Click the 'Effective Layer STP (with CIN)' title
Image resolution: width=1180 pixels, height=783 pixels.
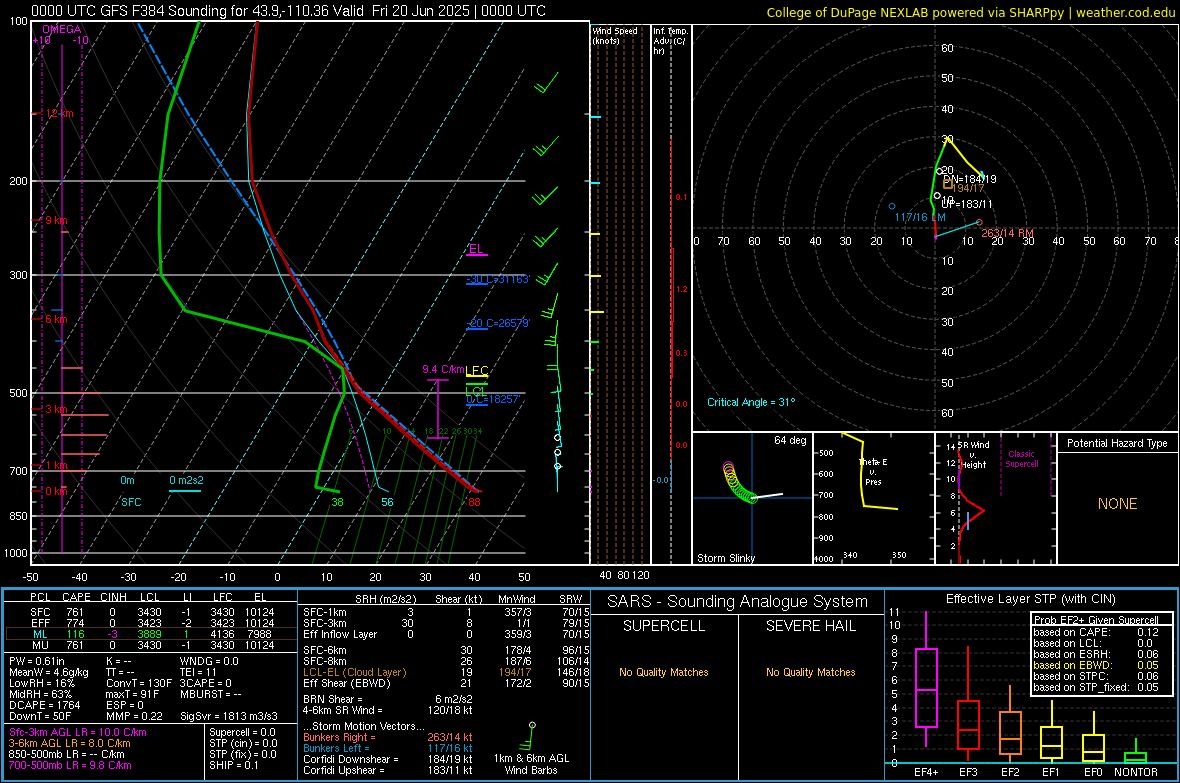click(1030, 599)
